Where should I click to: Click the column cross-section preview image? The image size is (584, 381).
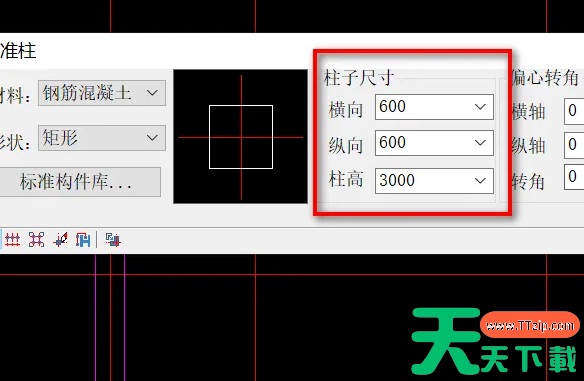(241, 137)
